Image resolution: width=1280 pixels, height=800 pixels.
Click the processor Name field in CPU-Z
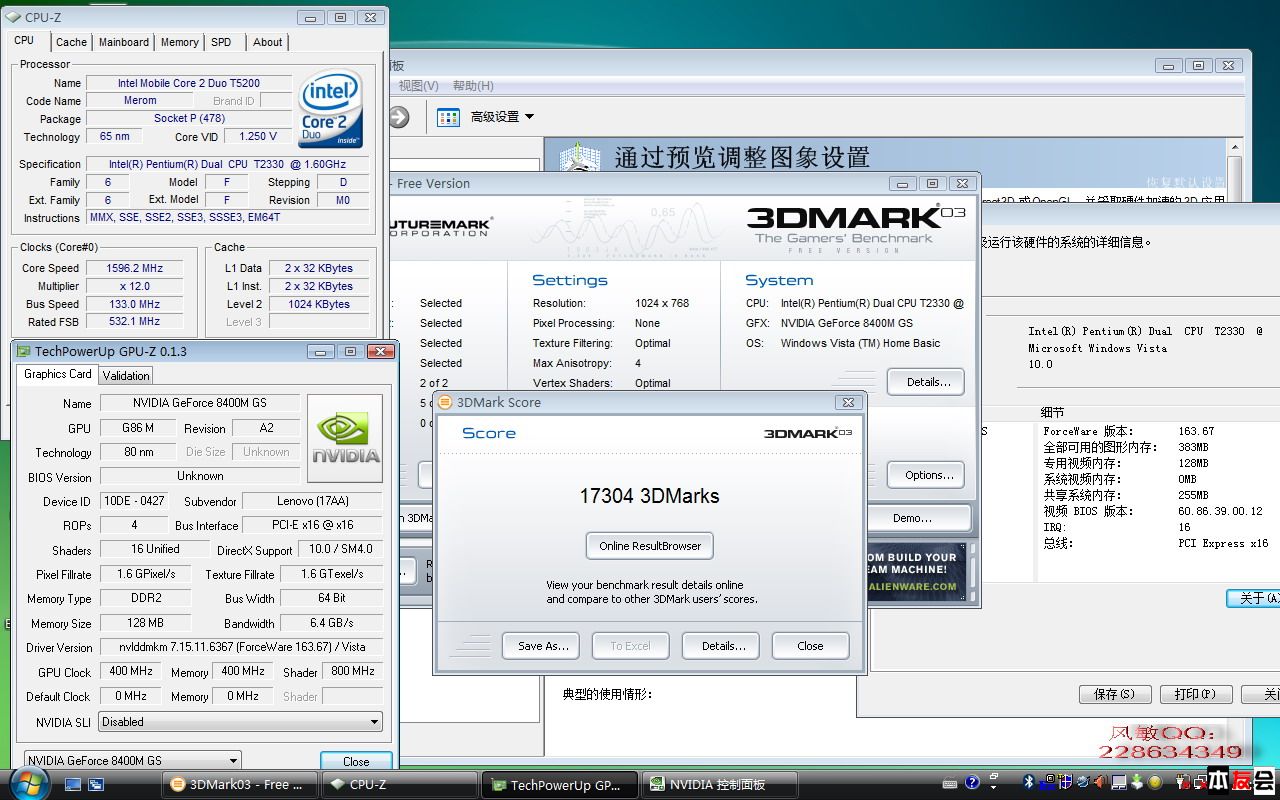point(189,83)
